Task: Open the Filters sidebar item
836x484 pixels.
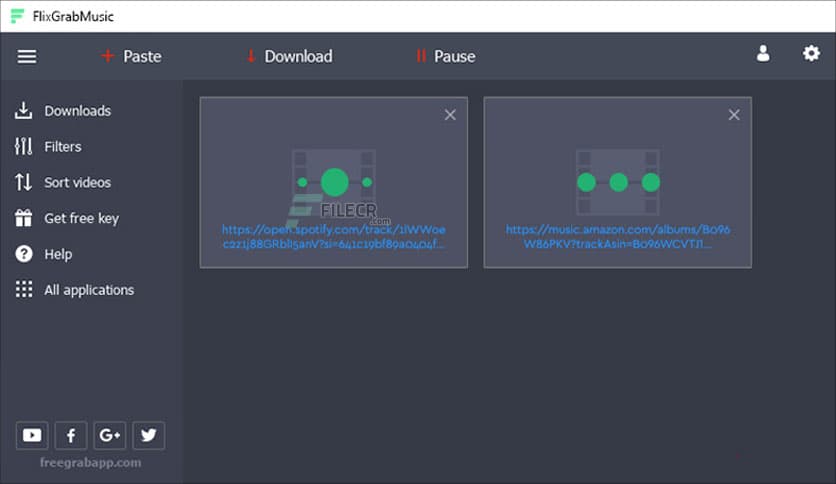Action: pyautogui.click(x=48, y=146)
